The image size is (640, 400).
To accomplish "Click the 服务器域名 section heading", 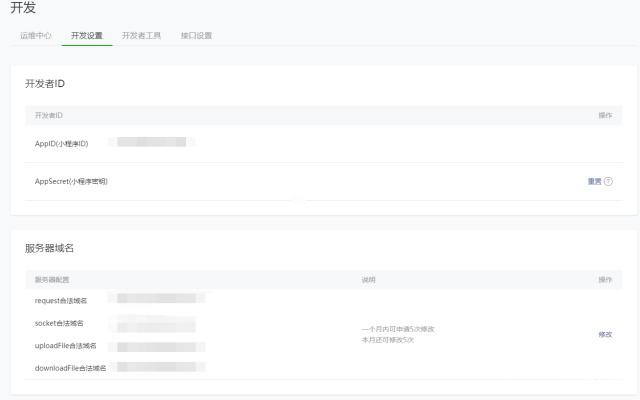I will (50, 248).
